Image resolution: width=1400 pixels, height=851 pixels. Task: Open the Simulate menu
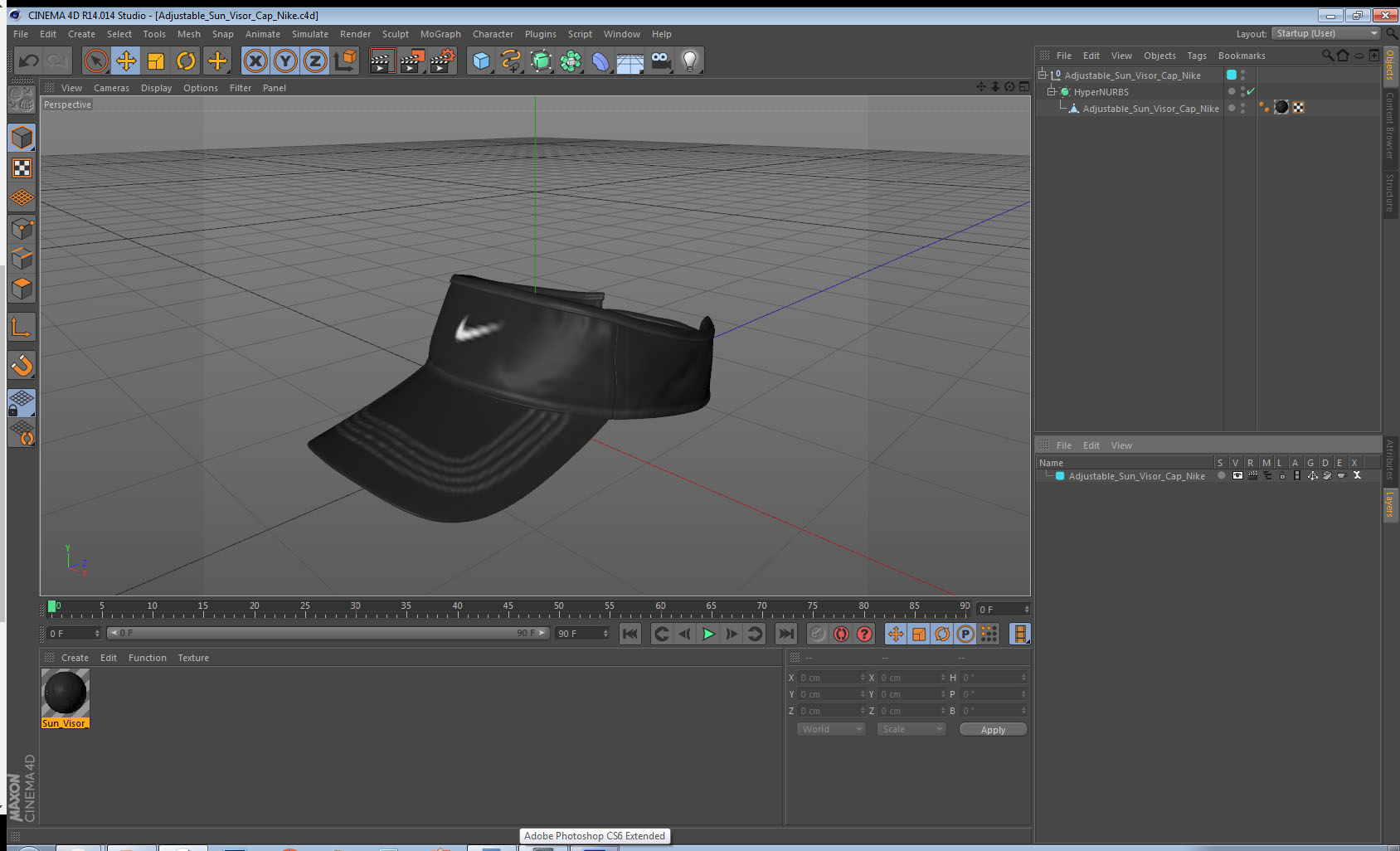pos(310,34)
